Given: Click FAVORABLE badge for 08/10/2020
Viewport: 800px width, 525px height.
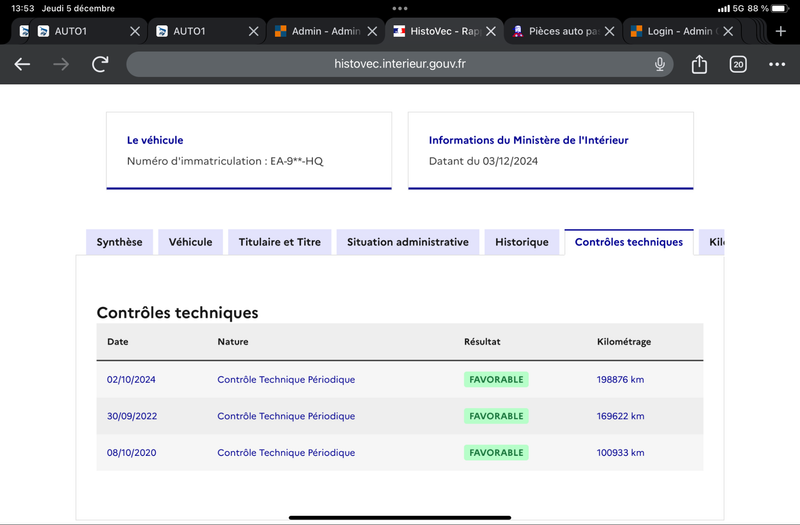Looking at the screenshot, I should tap(496, 453).
